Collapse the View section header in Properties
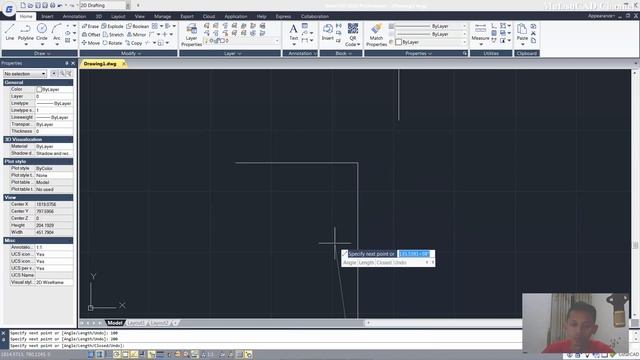This screenshot has width=640, height=360. pos(38,198)
